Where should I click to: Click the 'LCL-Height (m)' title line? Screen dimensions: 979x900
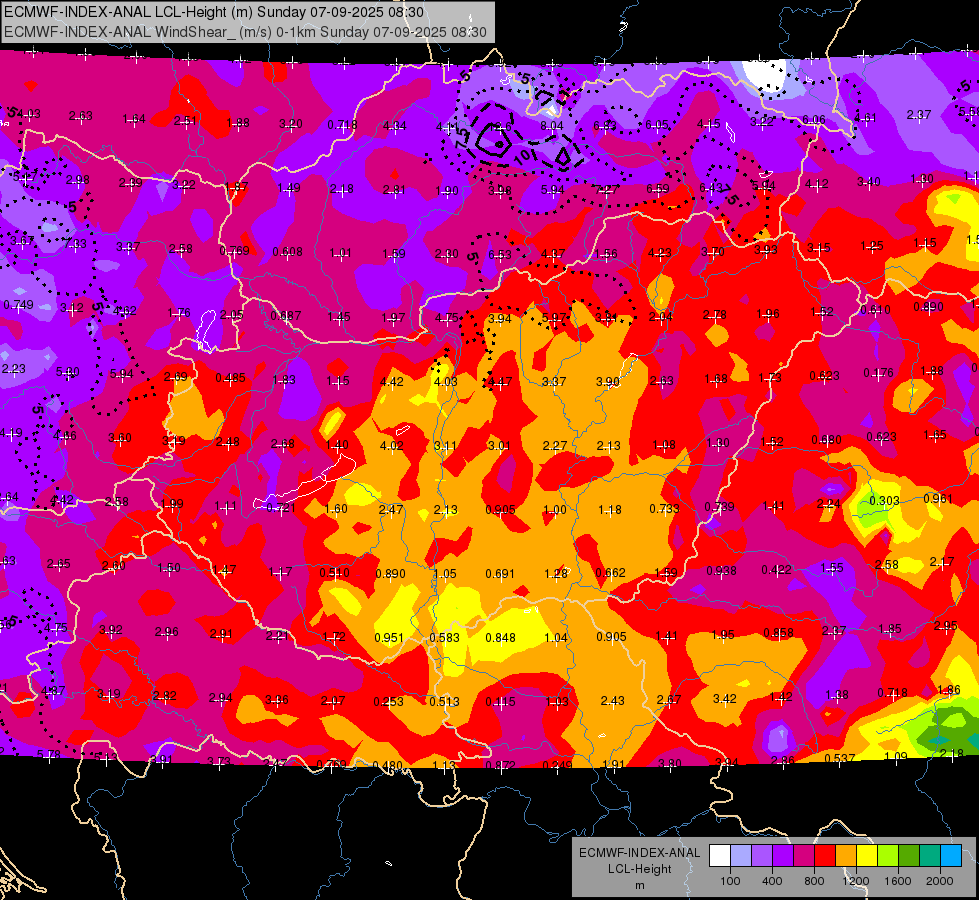[214, 12]
